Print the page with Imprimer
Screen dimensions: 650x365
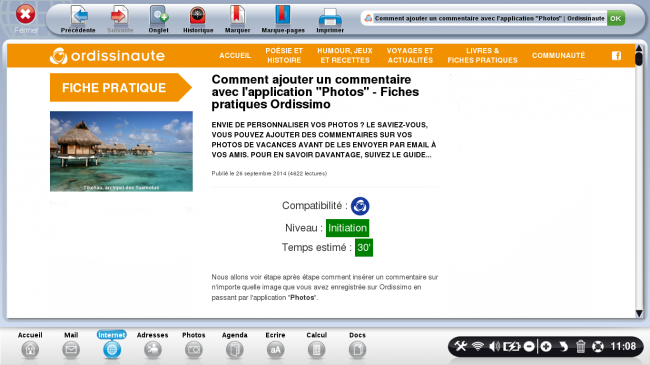click(330, 19)
